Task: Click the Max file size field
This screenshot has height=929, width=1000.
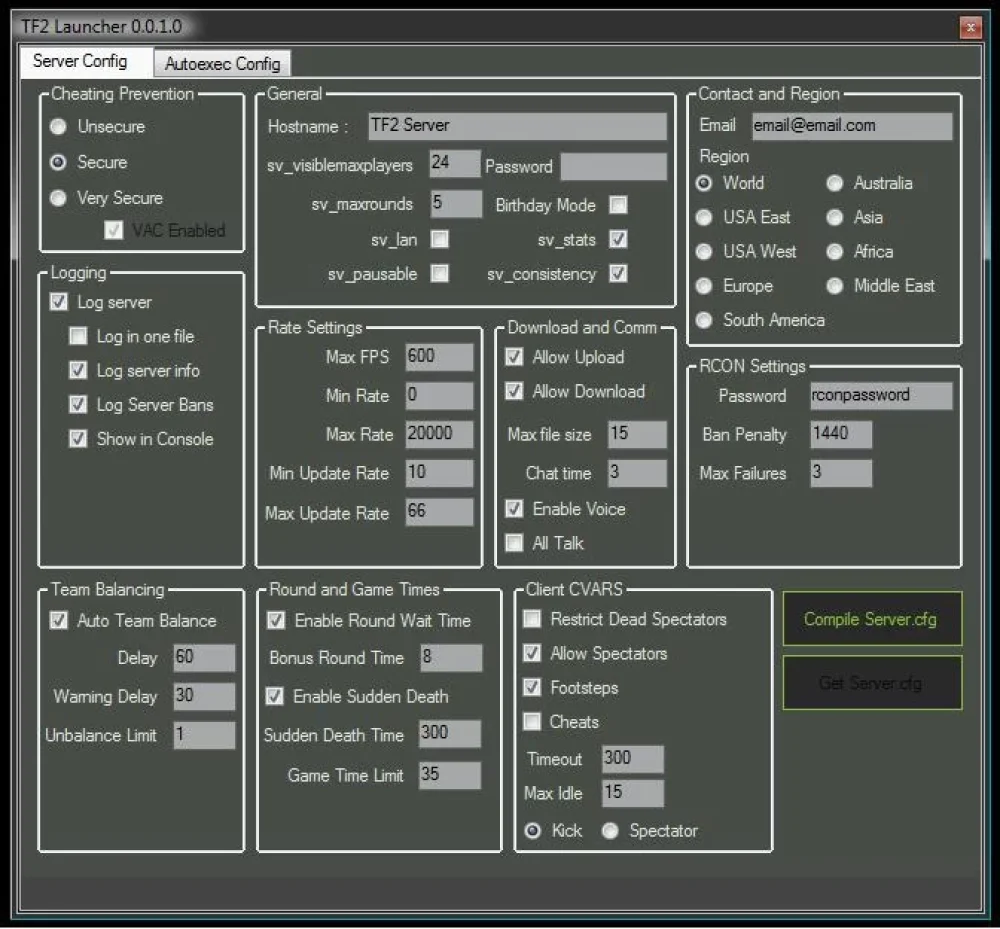Action: pyautogui.click(x=637, y=434)
